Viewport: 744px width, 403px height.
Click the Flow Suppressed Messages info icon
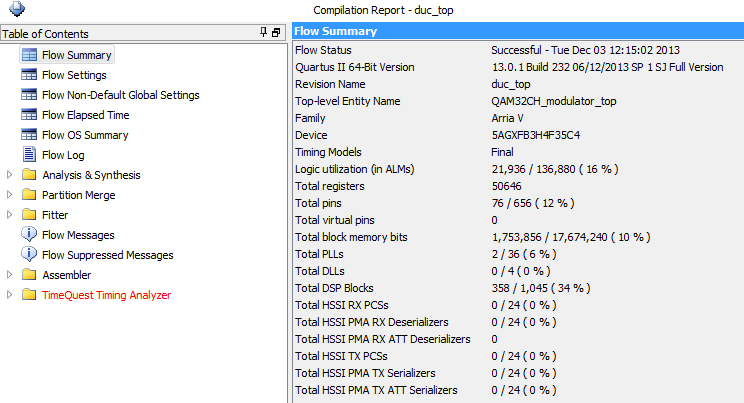[29, 254]
